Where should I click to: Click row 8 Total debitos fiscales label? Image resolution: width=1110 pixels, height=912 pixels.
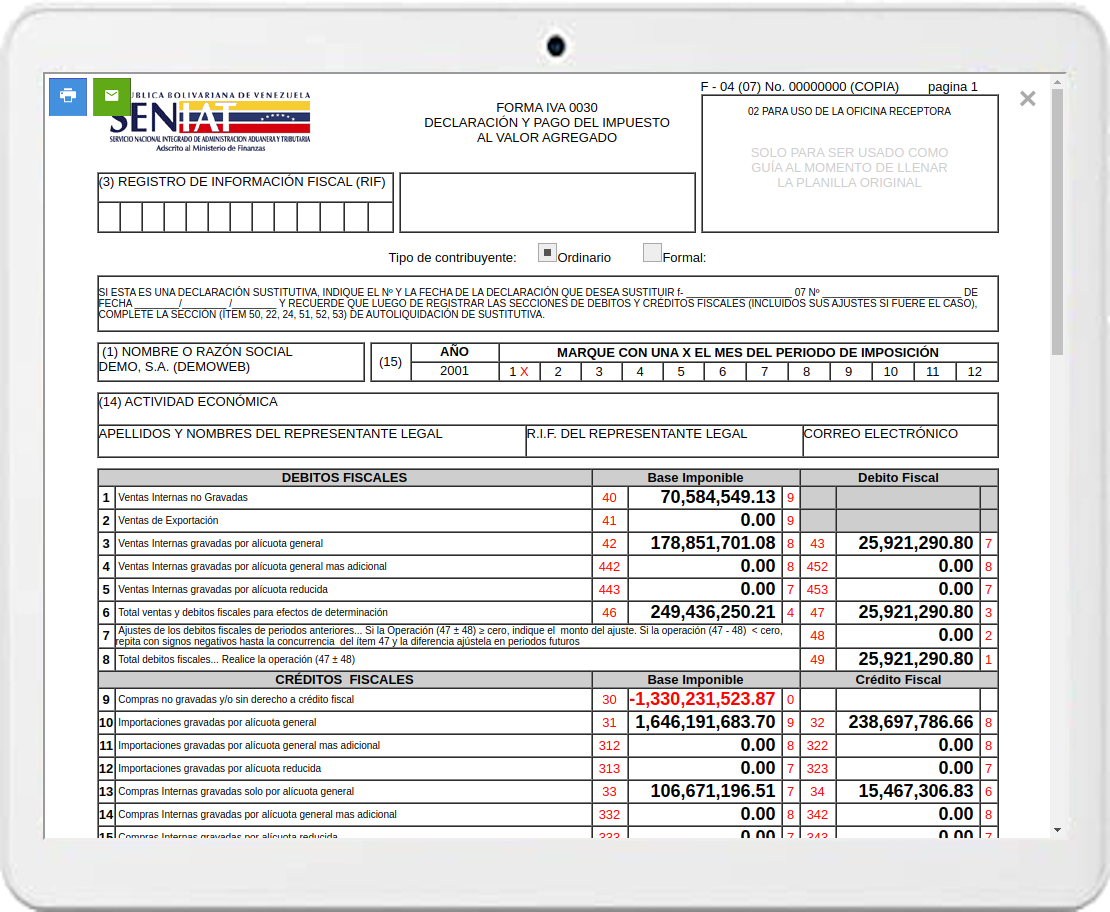click(236, 659)
